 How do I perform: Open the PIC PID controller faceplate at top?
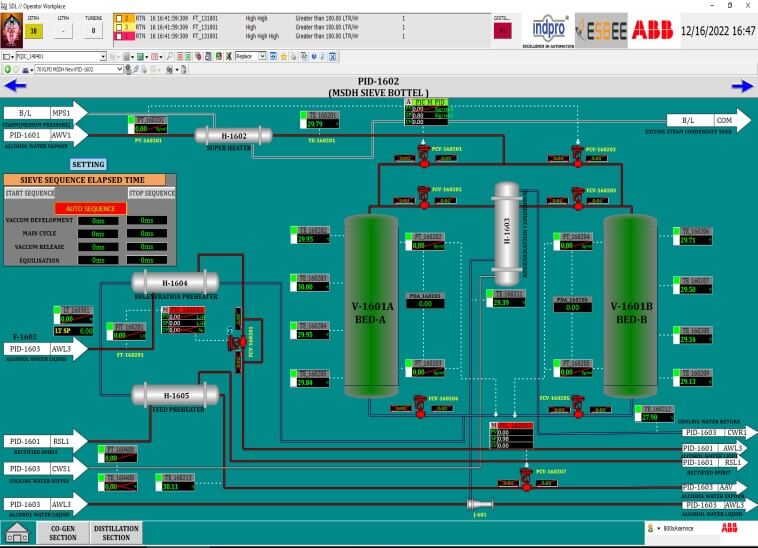(426, 112)
